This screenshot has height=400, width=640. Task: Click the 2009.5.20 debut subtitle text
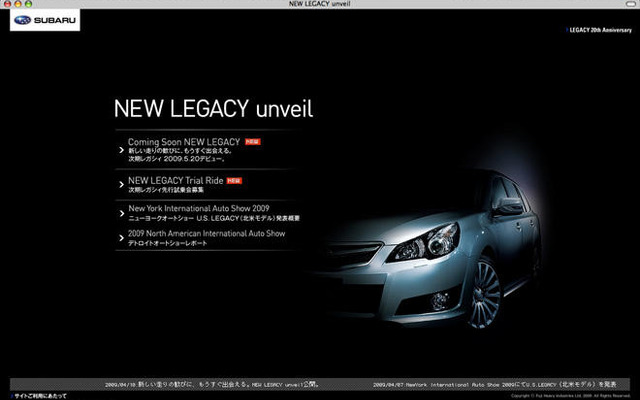176,159
